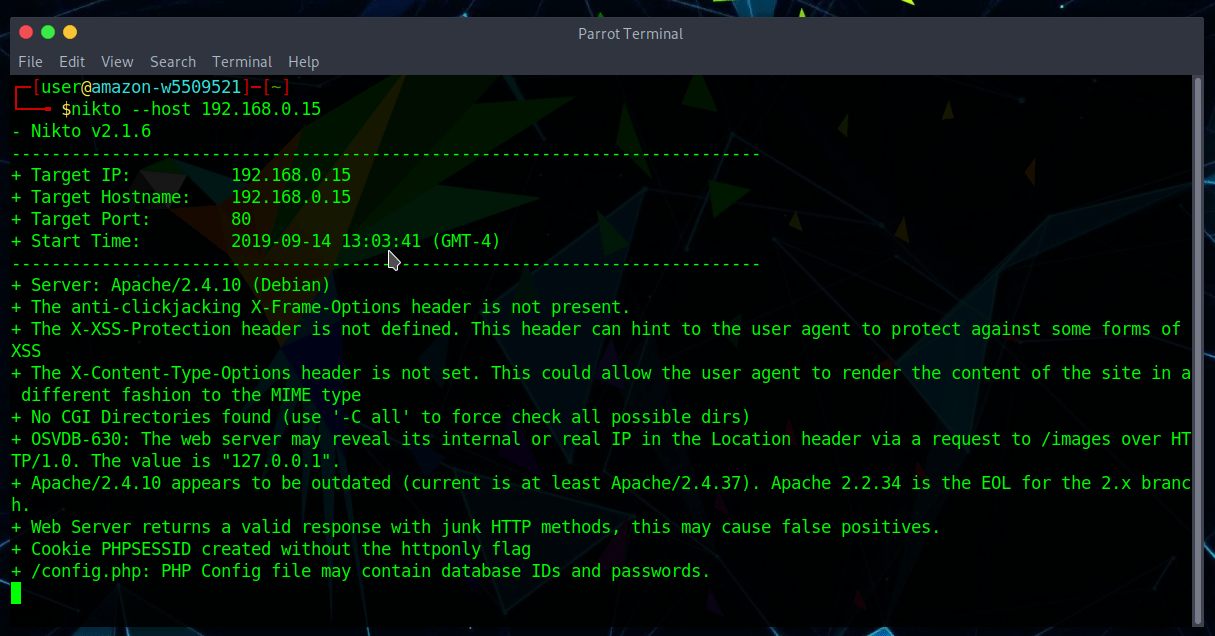The image size is (1215, 636).
Task: Open the View menu
Action: coord(117,62)
